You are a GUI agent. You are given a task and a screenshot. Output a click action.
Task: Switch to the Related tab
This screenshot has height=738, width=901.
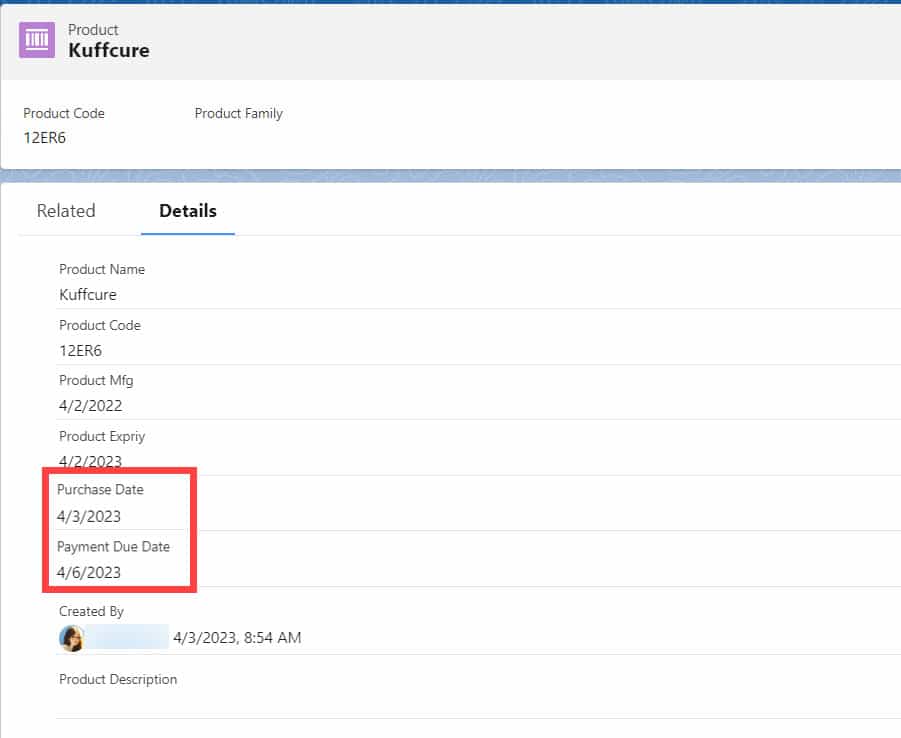click(x=65, y=211)
